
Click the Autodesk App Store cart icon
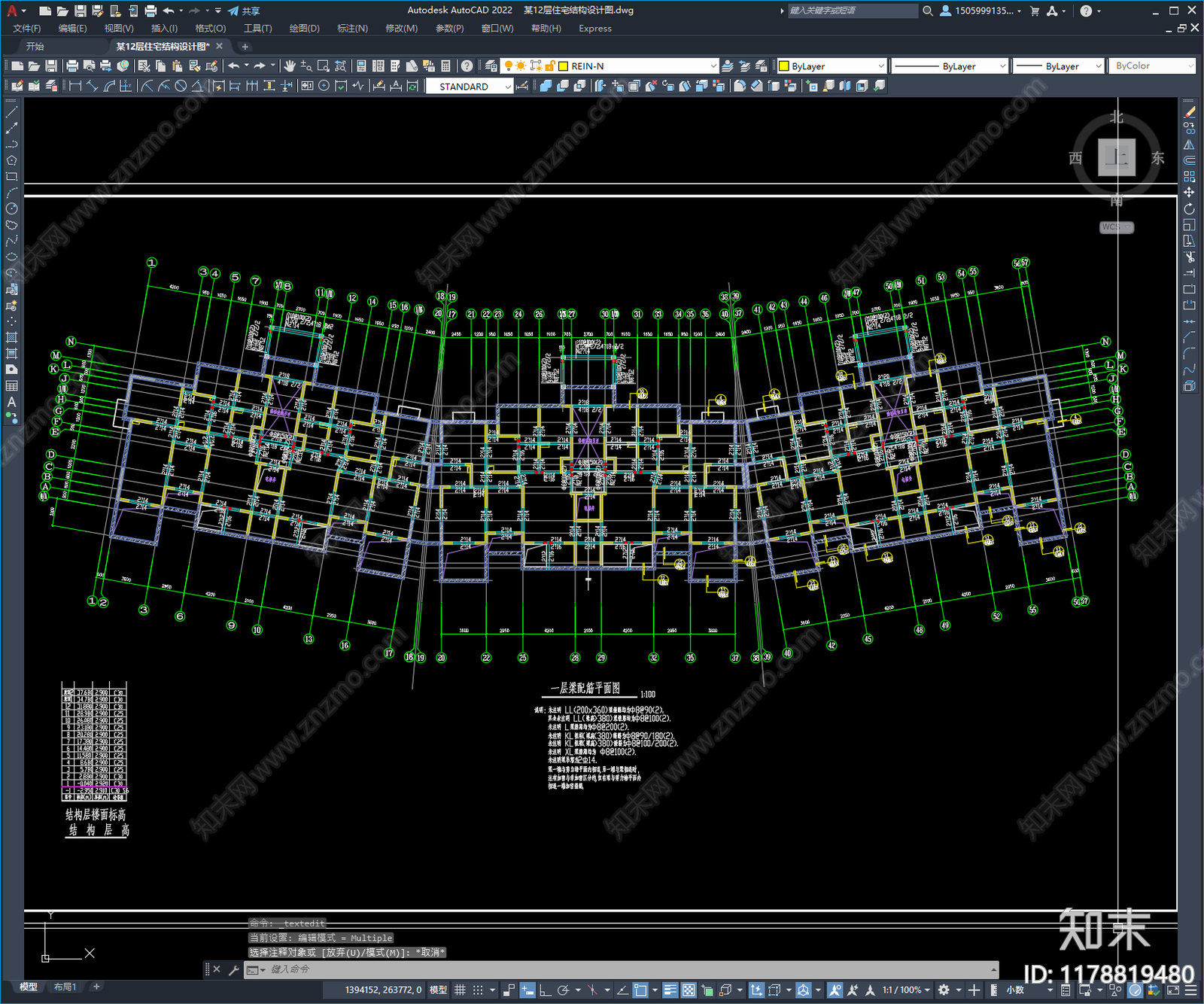point(1035,11)
